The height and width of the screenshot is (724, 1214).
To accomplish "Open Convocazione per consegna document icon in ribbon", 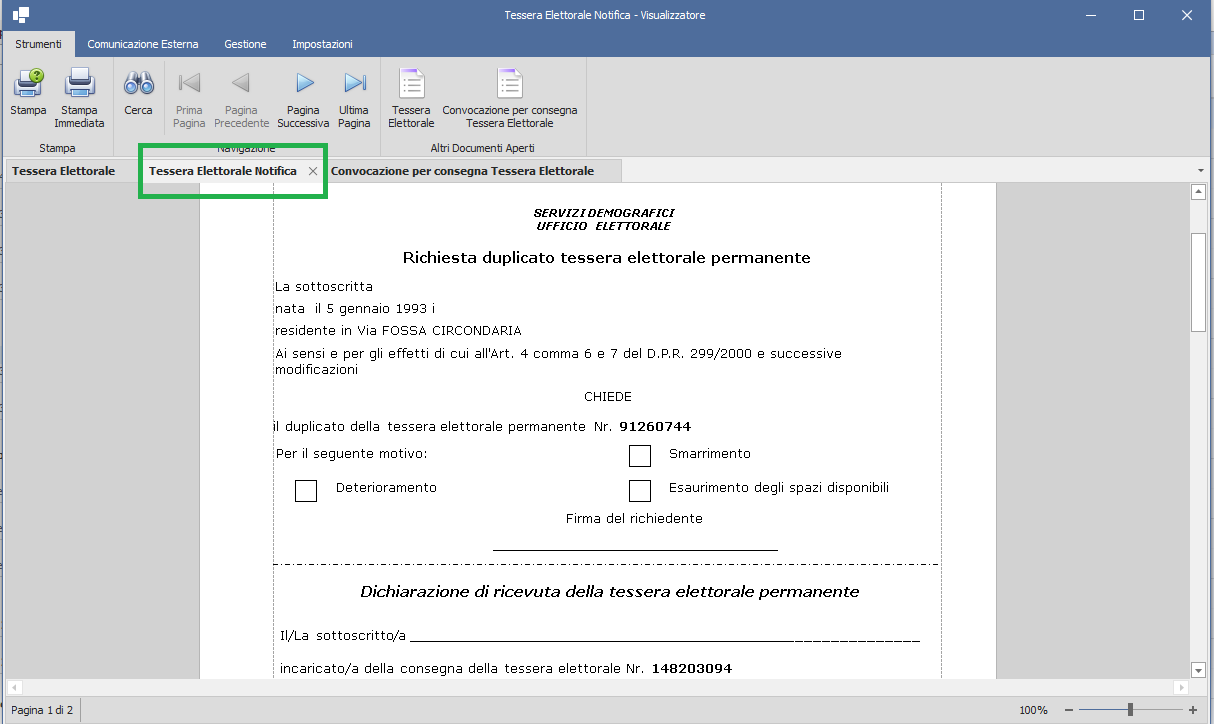I will [x=510, y=83].
